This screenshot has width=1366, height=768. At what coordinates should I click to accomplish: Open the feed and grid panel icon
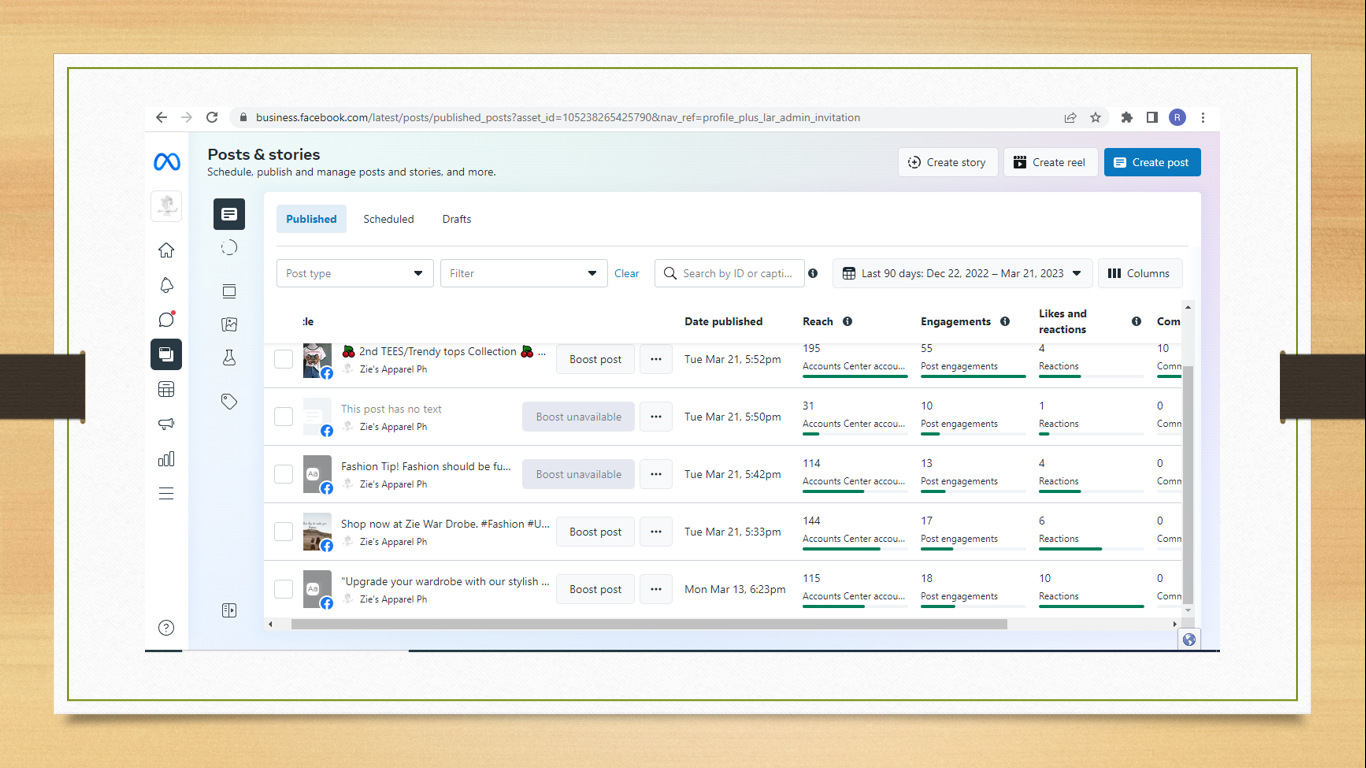tap(229, 291)
